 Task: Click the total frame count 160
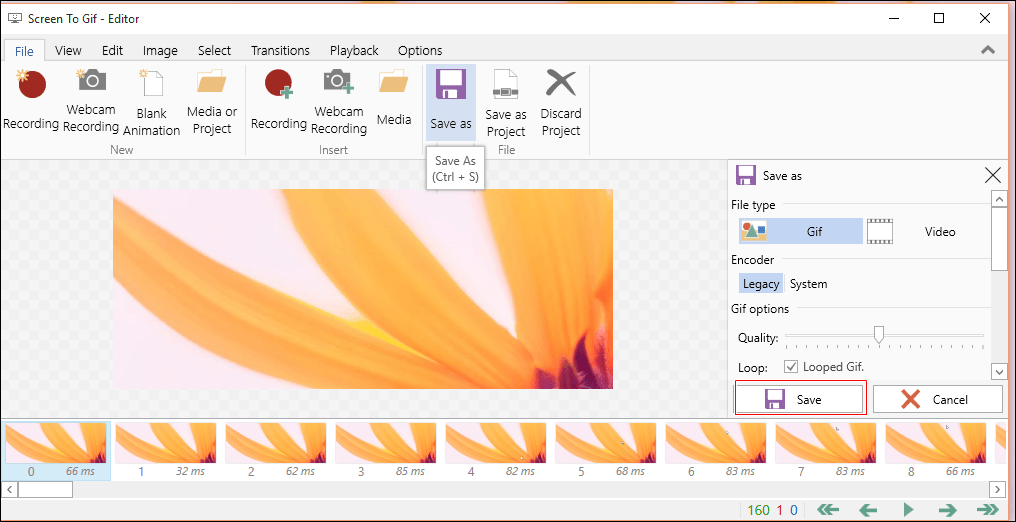(758, 510)
